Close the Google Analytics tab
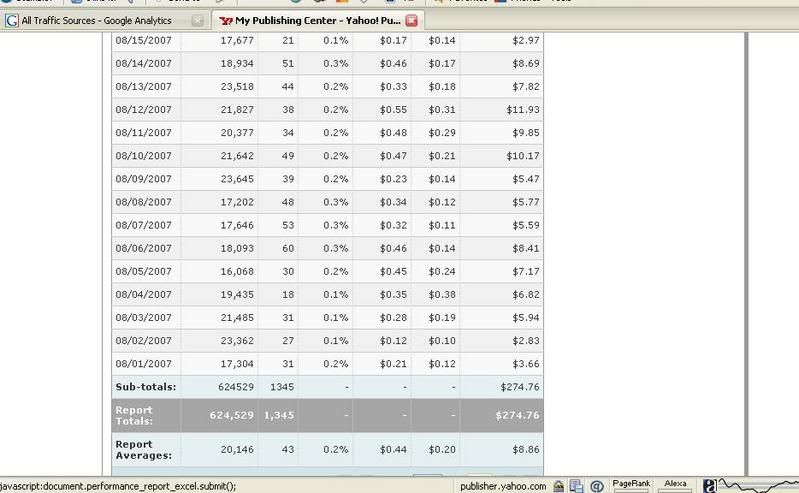This screenshot has width=799, height=493. pos(197,21)
